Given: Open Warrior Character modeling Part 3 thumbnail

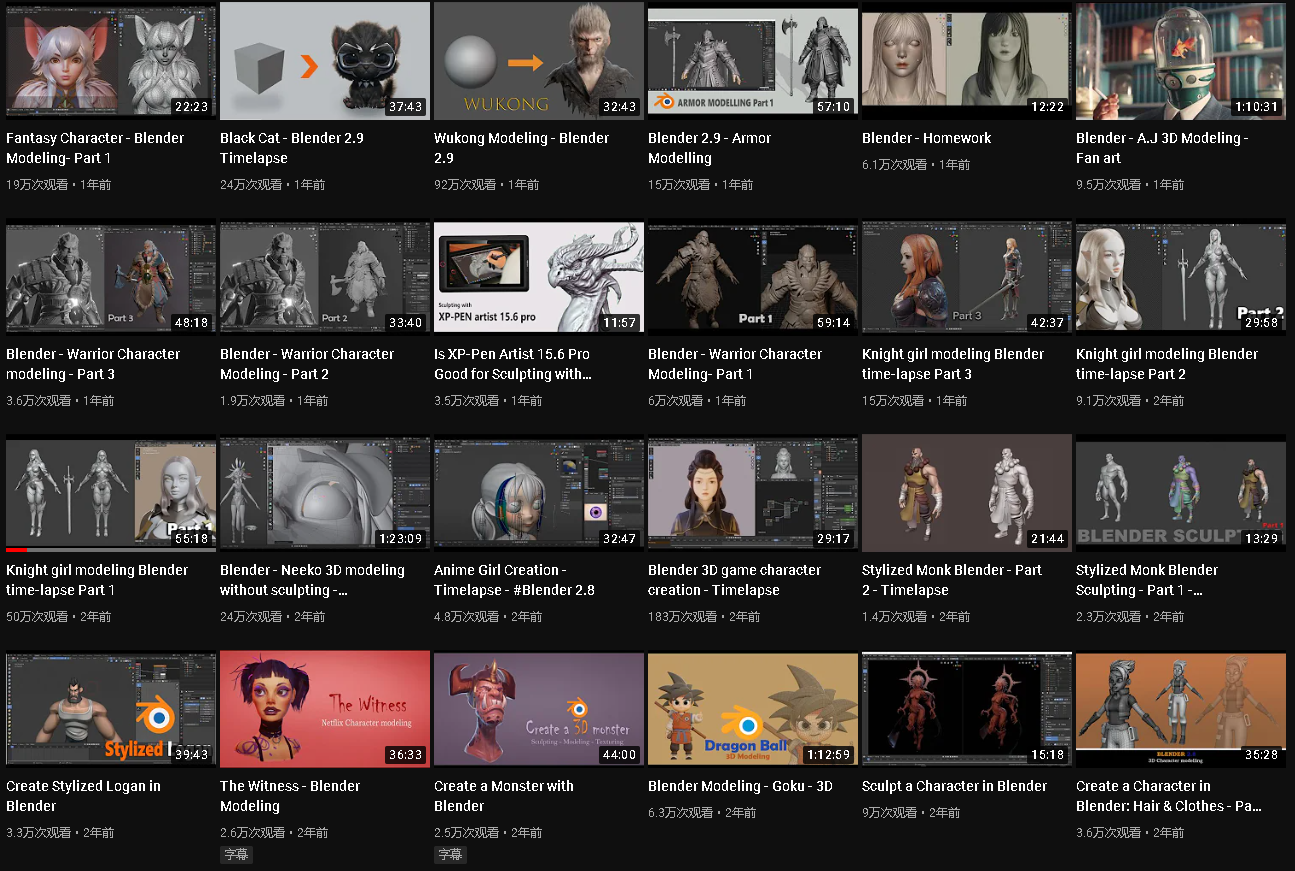Looking at the screenshot, I should 111,276.
